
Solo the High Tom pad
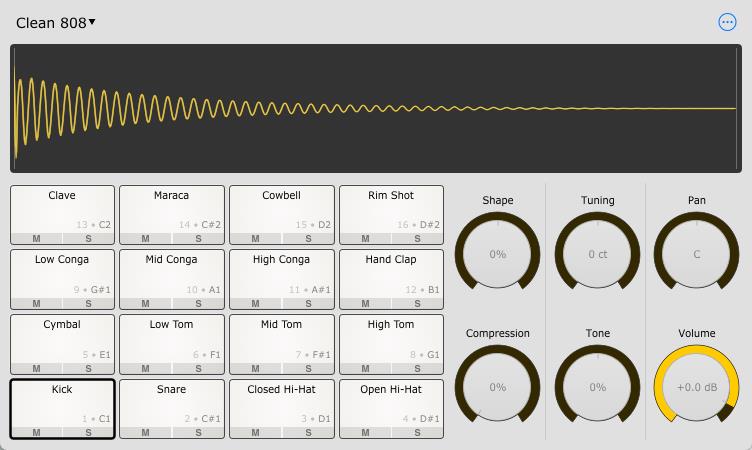[417, 368]
